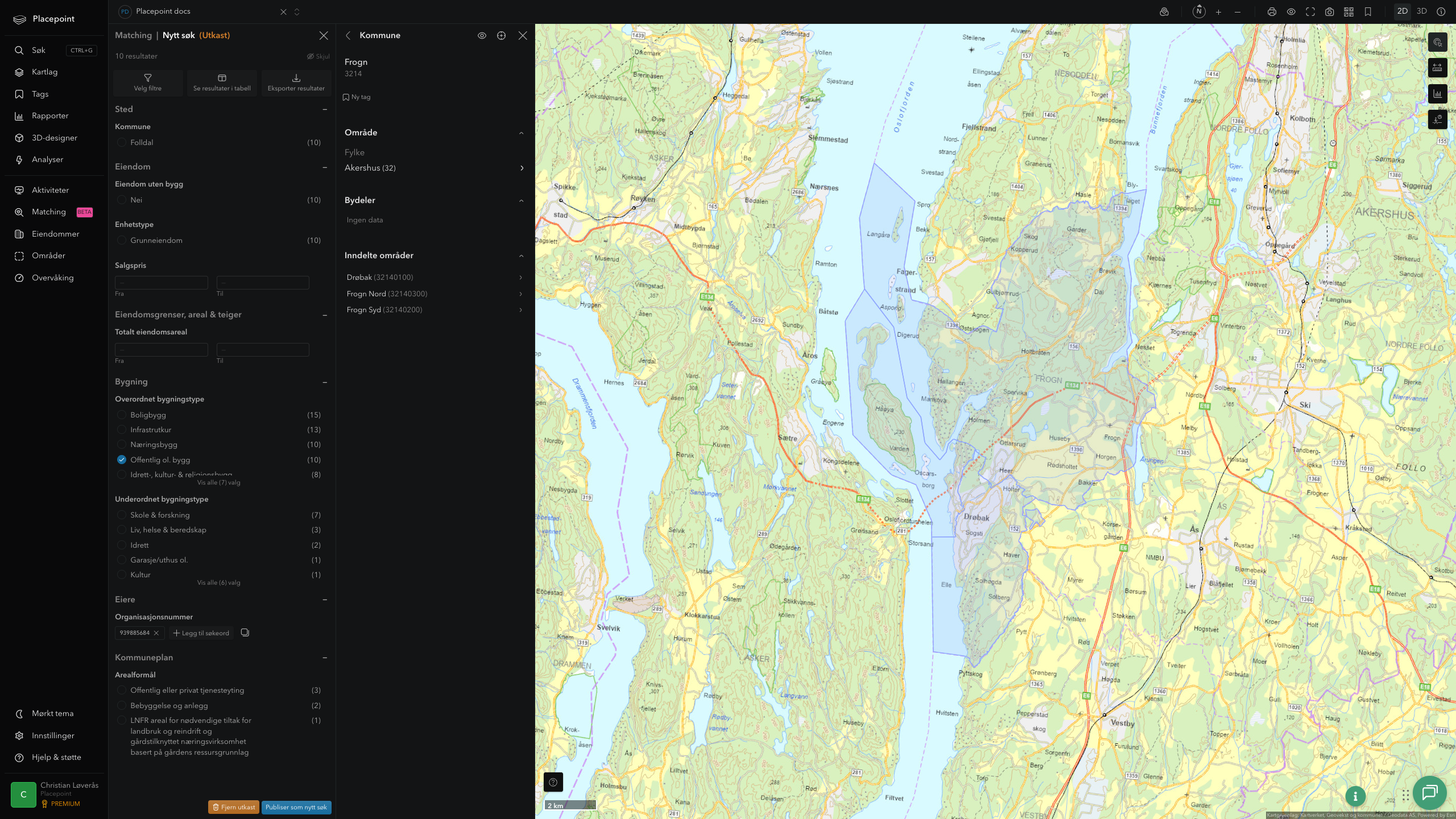Select the Folldal kommune radio option

pyautogui.click(x=122, y=143)
